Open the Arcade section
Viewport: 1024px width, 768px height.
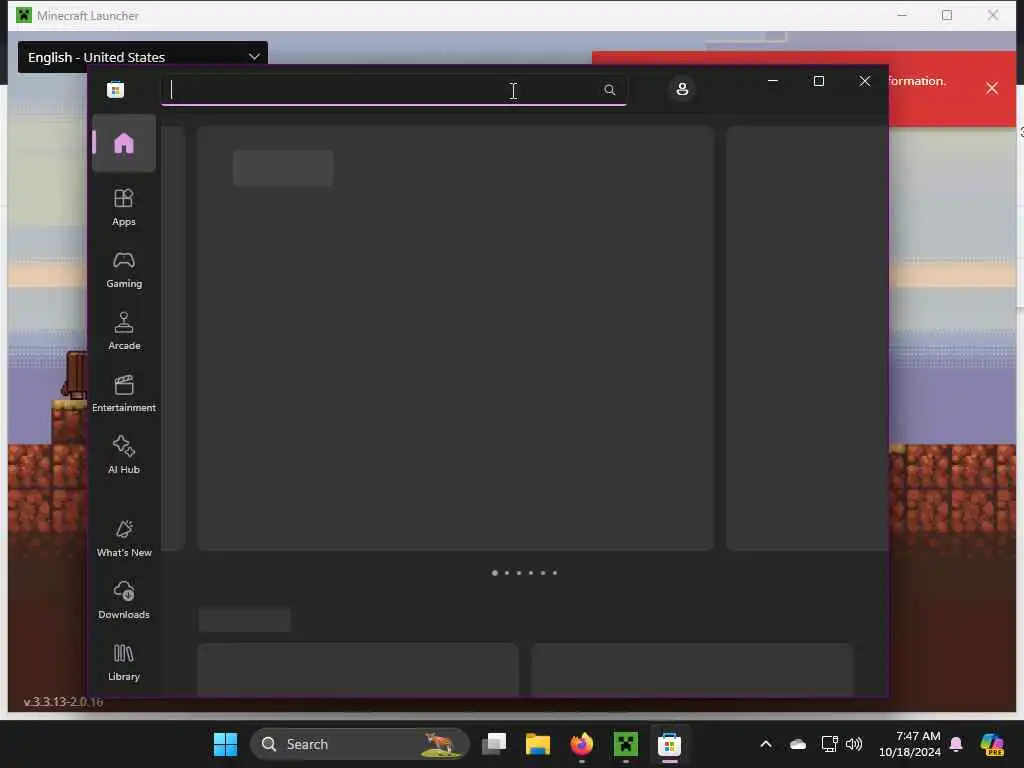(123, 331)
